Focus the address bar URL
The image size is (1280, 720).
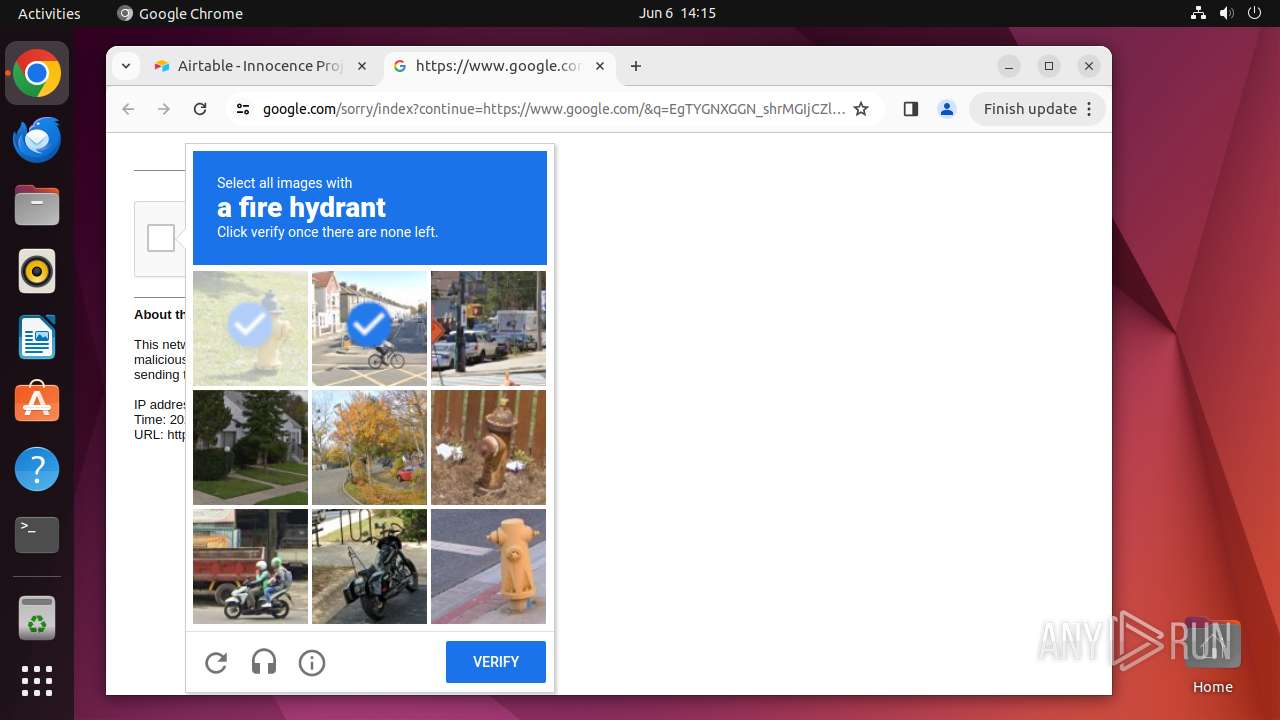tap(554, 109)
